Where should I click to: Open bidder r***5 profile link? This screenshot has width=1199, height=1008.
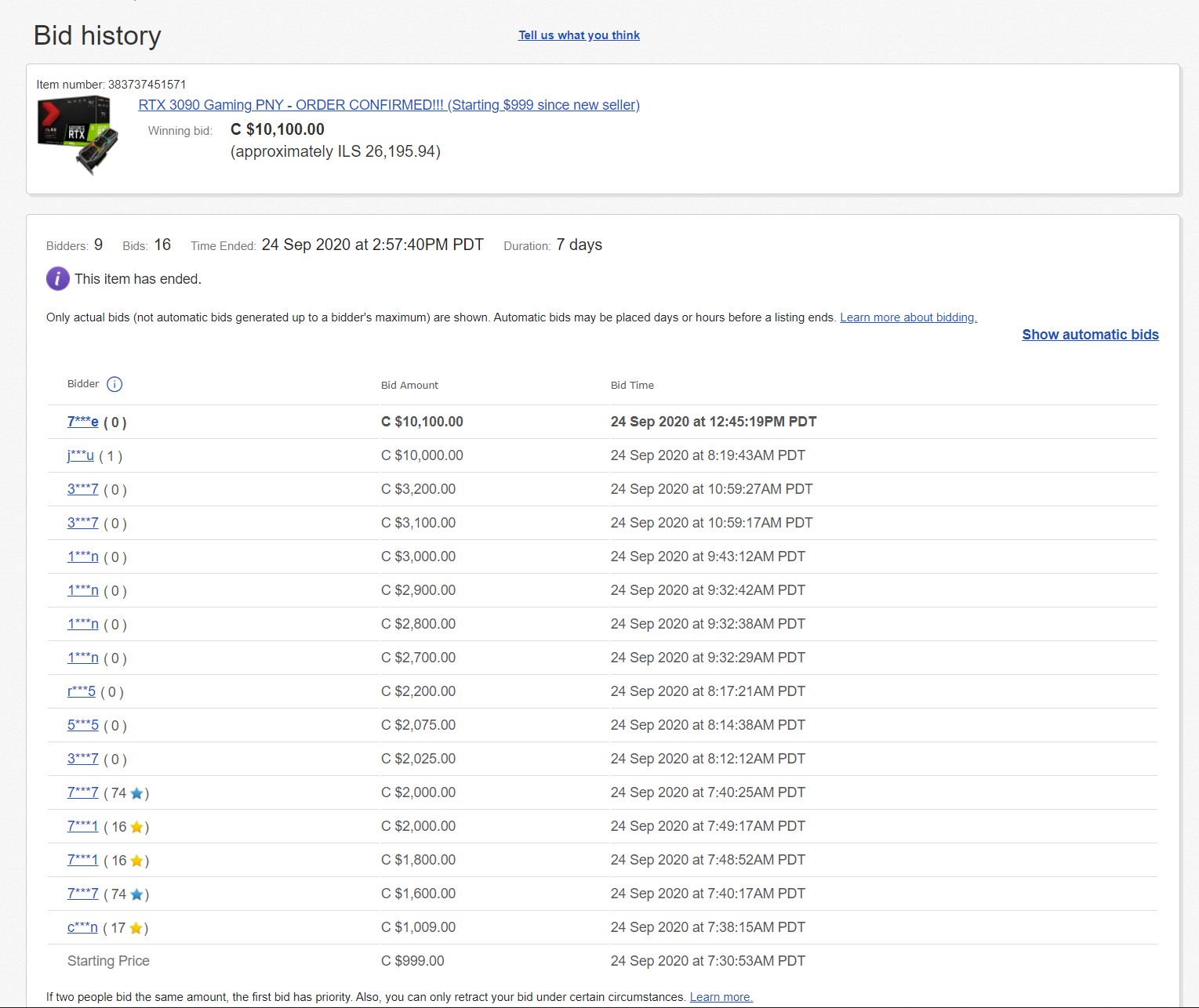pyautogui.click(x=82, y=691)
